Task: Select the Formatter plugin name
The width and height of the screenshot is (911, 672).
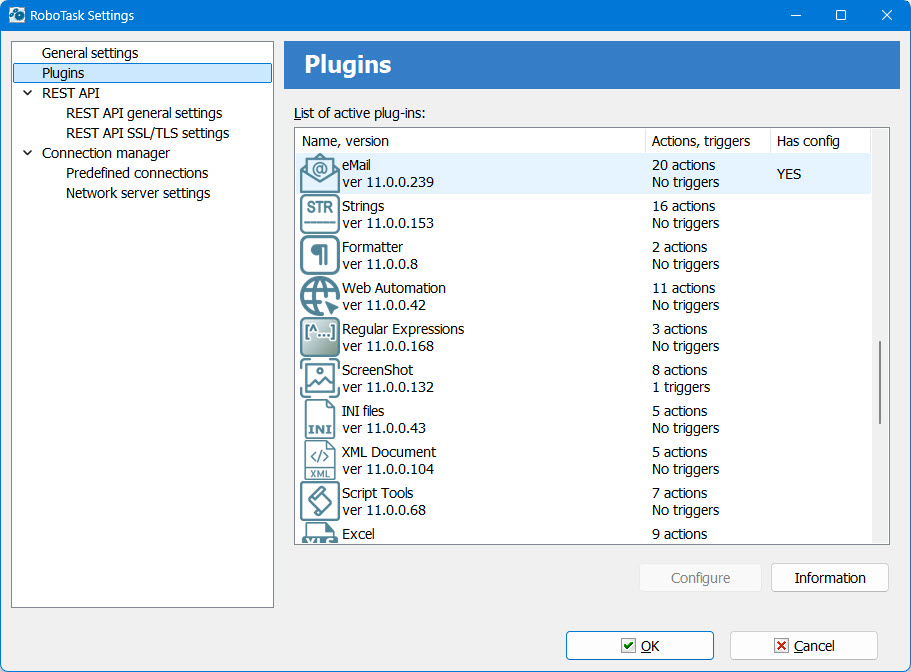Action: (372, 247)
